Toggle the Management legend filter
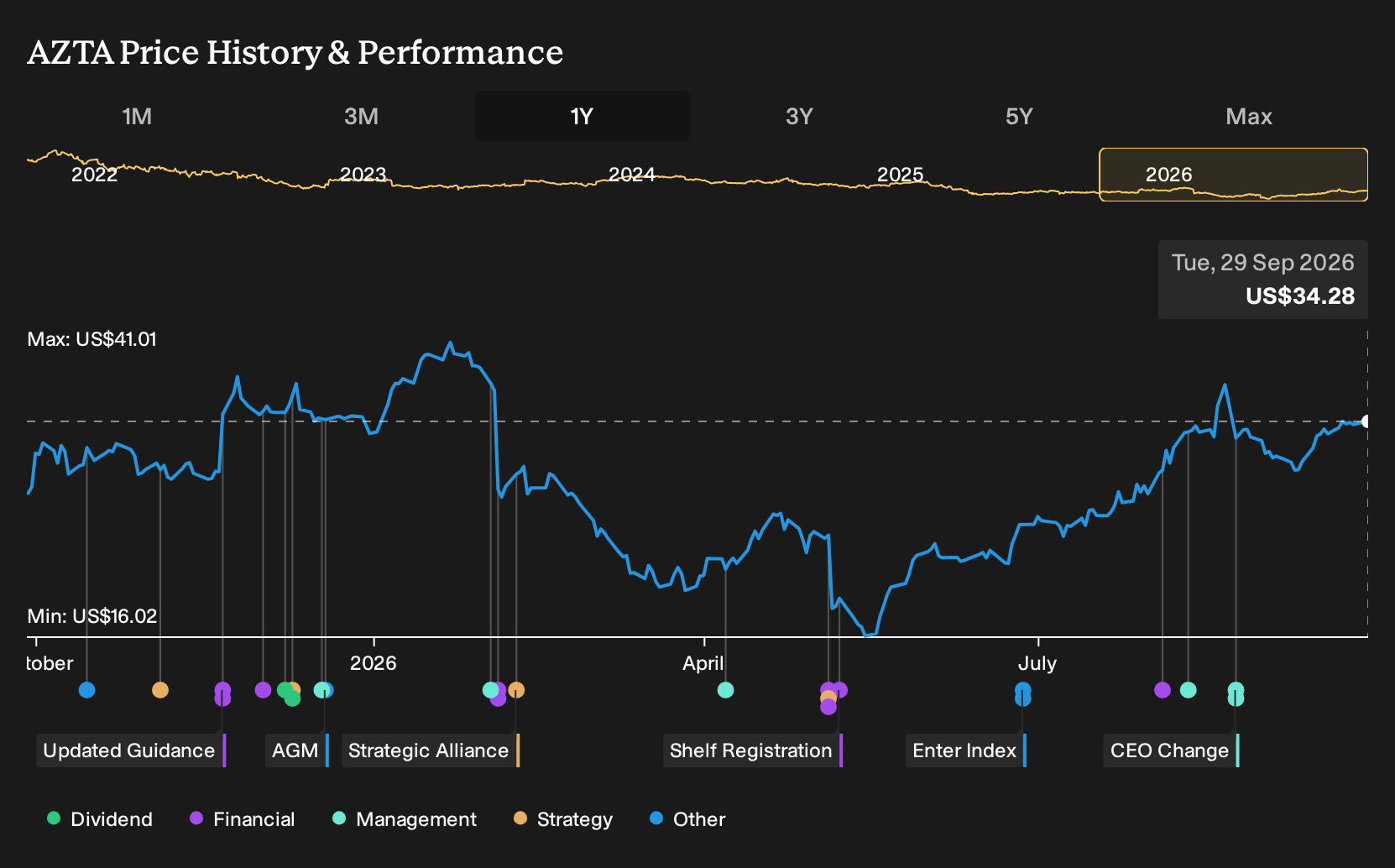Viewport: 1395px width, 868px height. pos(405,819)
